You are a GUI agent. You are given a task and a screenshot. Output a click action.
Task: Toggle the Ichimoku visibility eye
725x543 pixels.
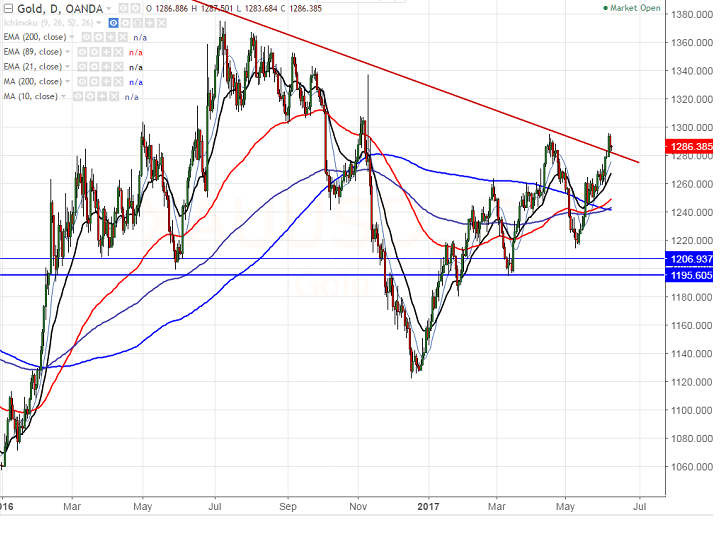tap(113, 23)
